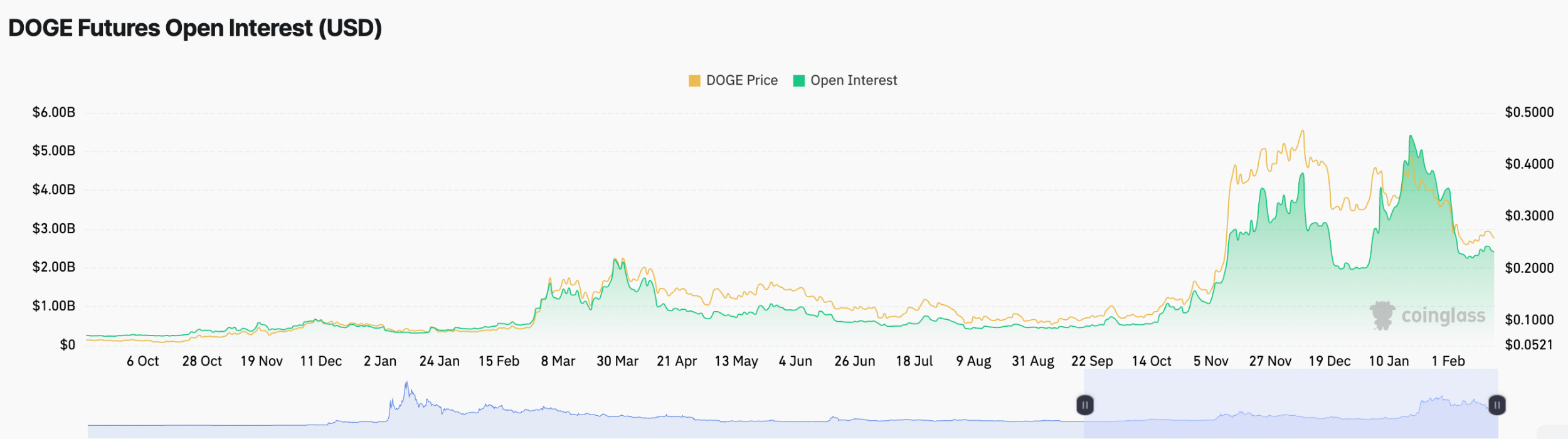Click the '$0.0521' price axis value
Image resolution: width=1568 pixels, height=439 pixels.
pos(1530,345)
